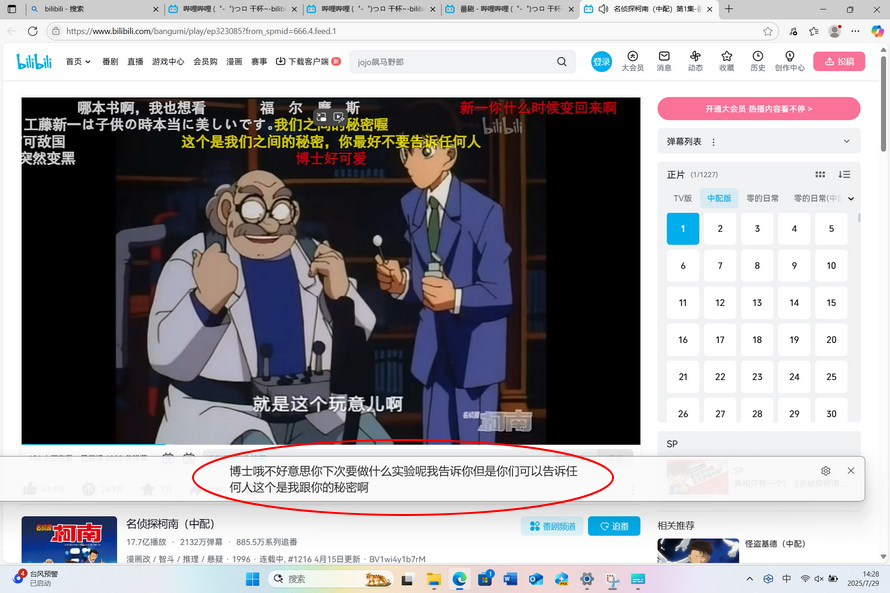890x593 pixels.
Task: Show hidden tray icons chevron
Action: (750, 579)
